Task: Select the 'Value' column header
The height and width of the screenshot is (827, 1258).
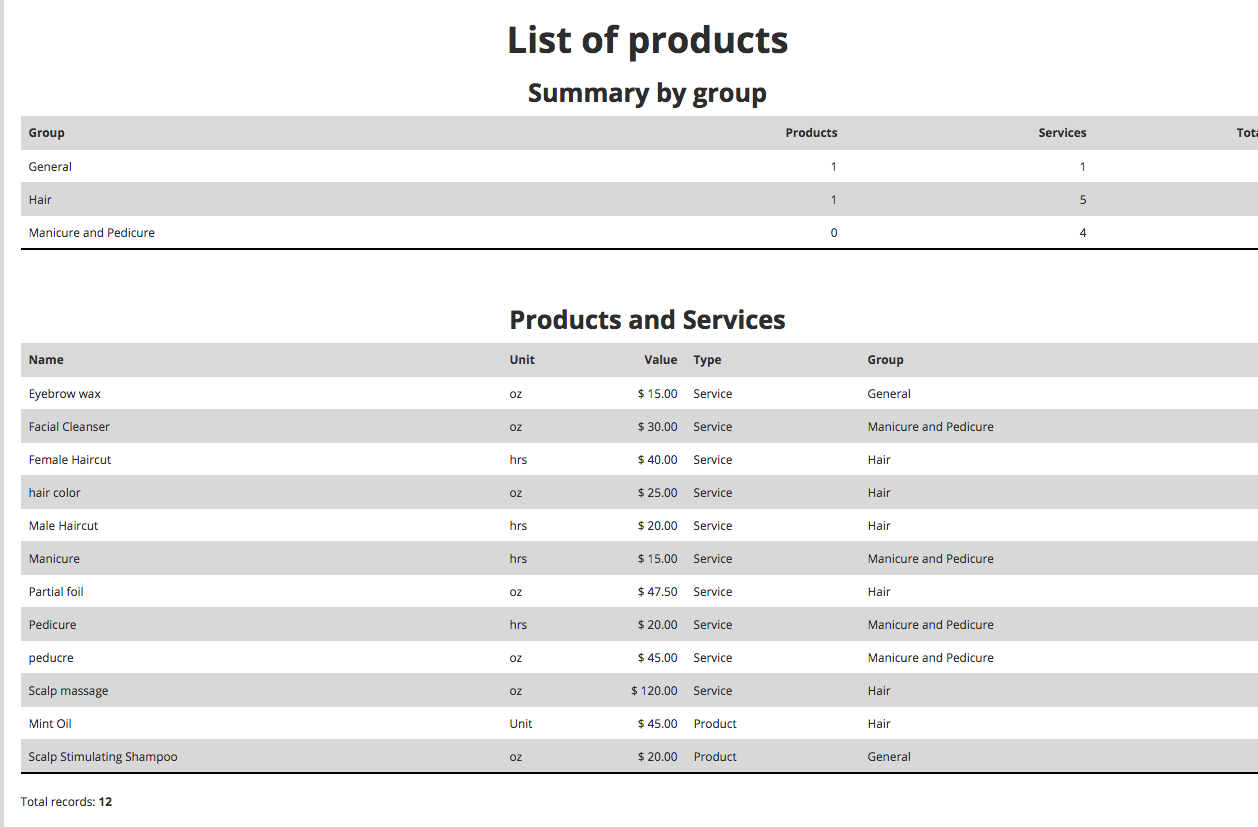Action: pos(661,360)
